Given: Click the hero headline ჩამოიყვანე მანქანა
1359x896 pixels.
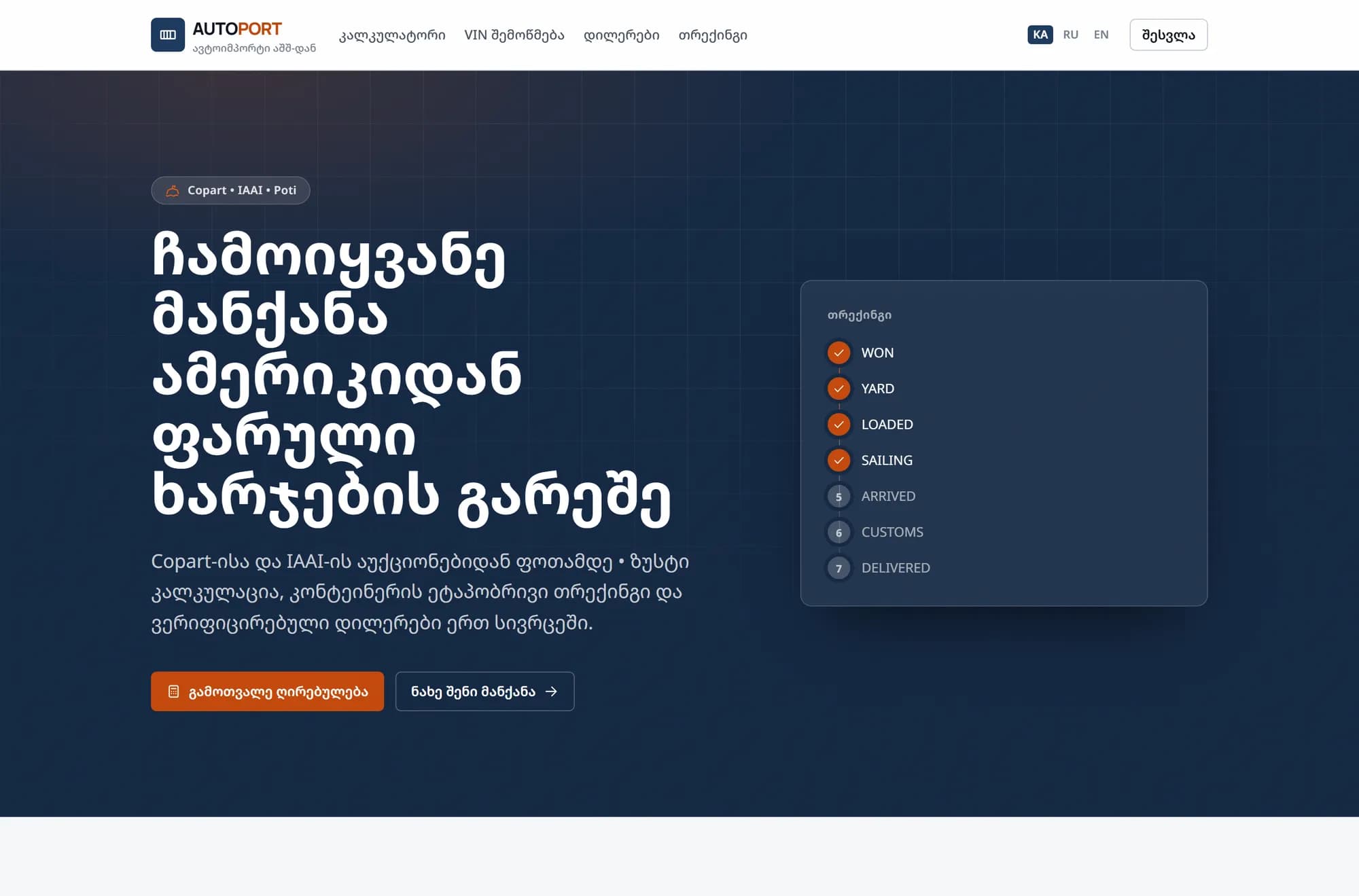Looking at the screenshot, I should click(x=411, y=378).
